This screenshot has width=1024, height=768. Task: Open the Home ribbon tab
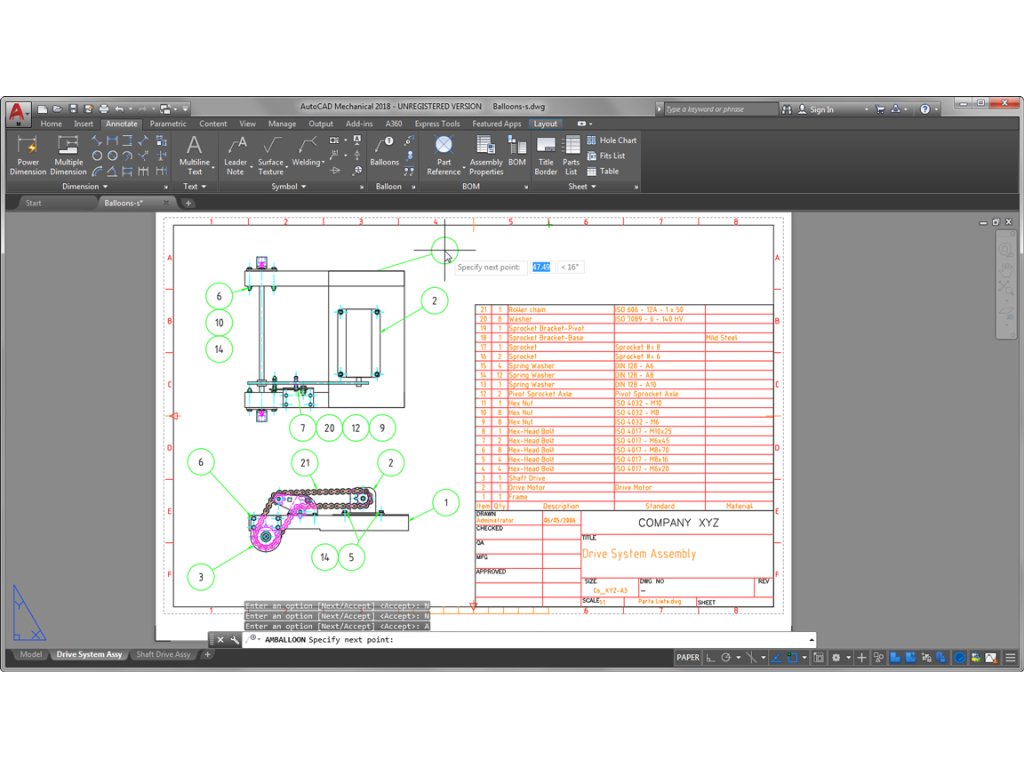pyautogui.click(x=51, y=123)
